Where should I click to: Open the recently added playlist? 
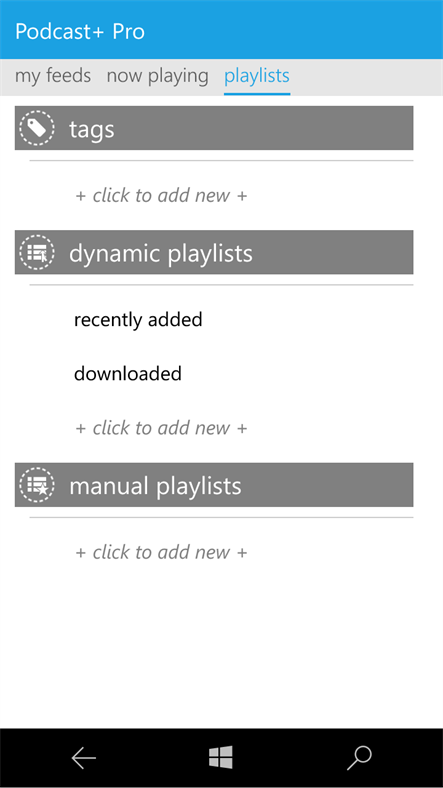click(x=138, y=320)
